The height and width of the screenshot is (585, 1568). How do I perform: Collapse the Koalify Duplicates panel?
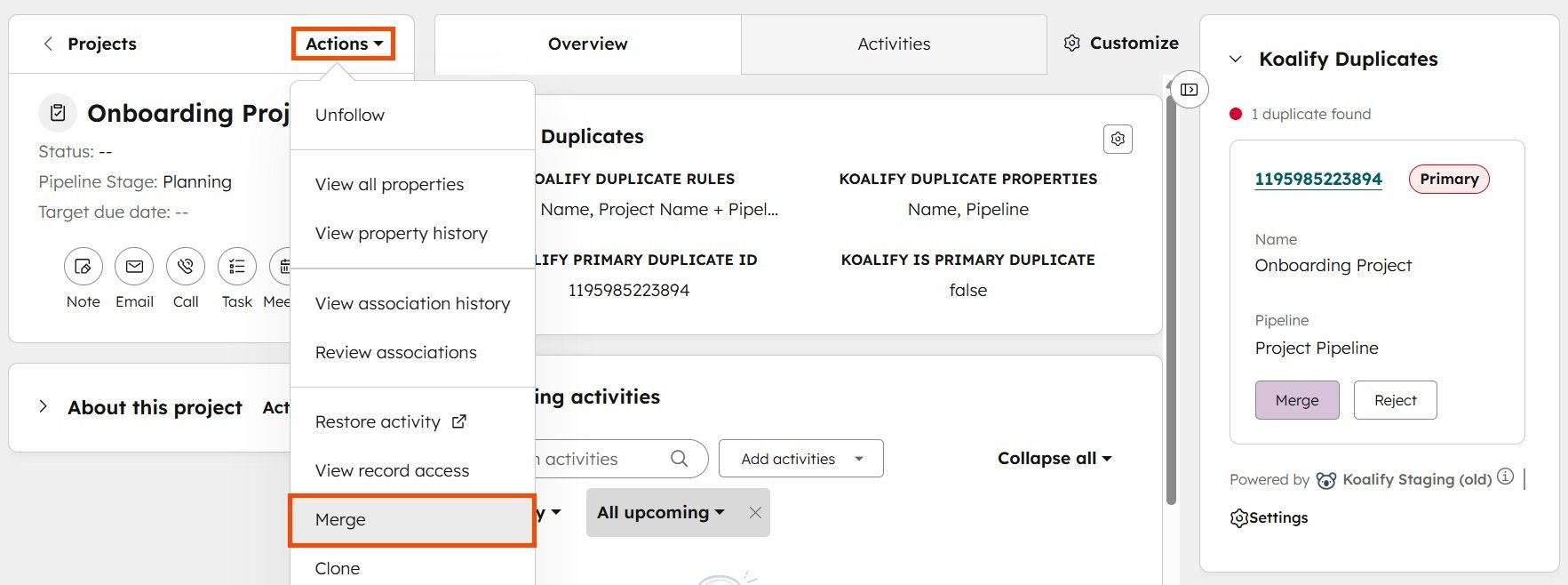tap(1235, 59)
